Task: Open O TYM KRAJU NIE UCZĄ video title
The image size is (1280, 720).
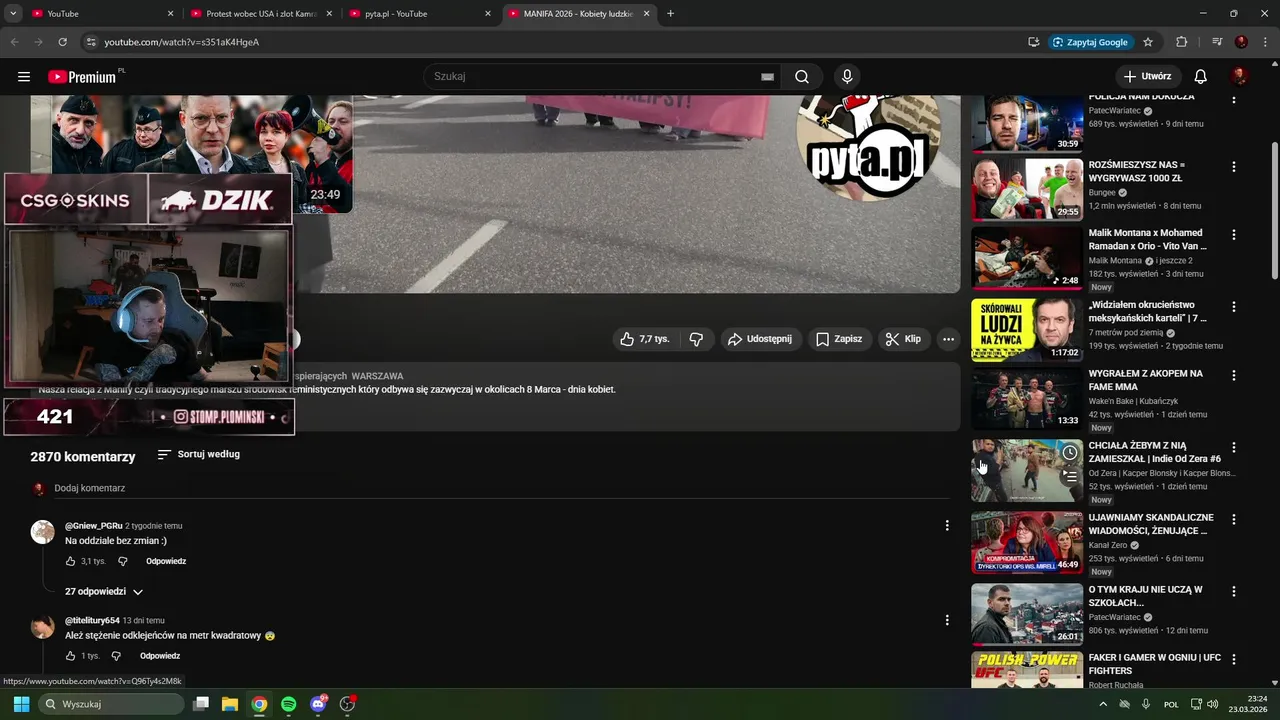Action: [1146, 596]
